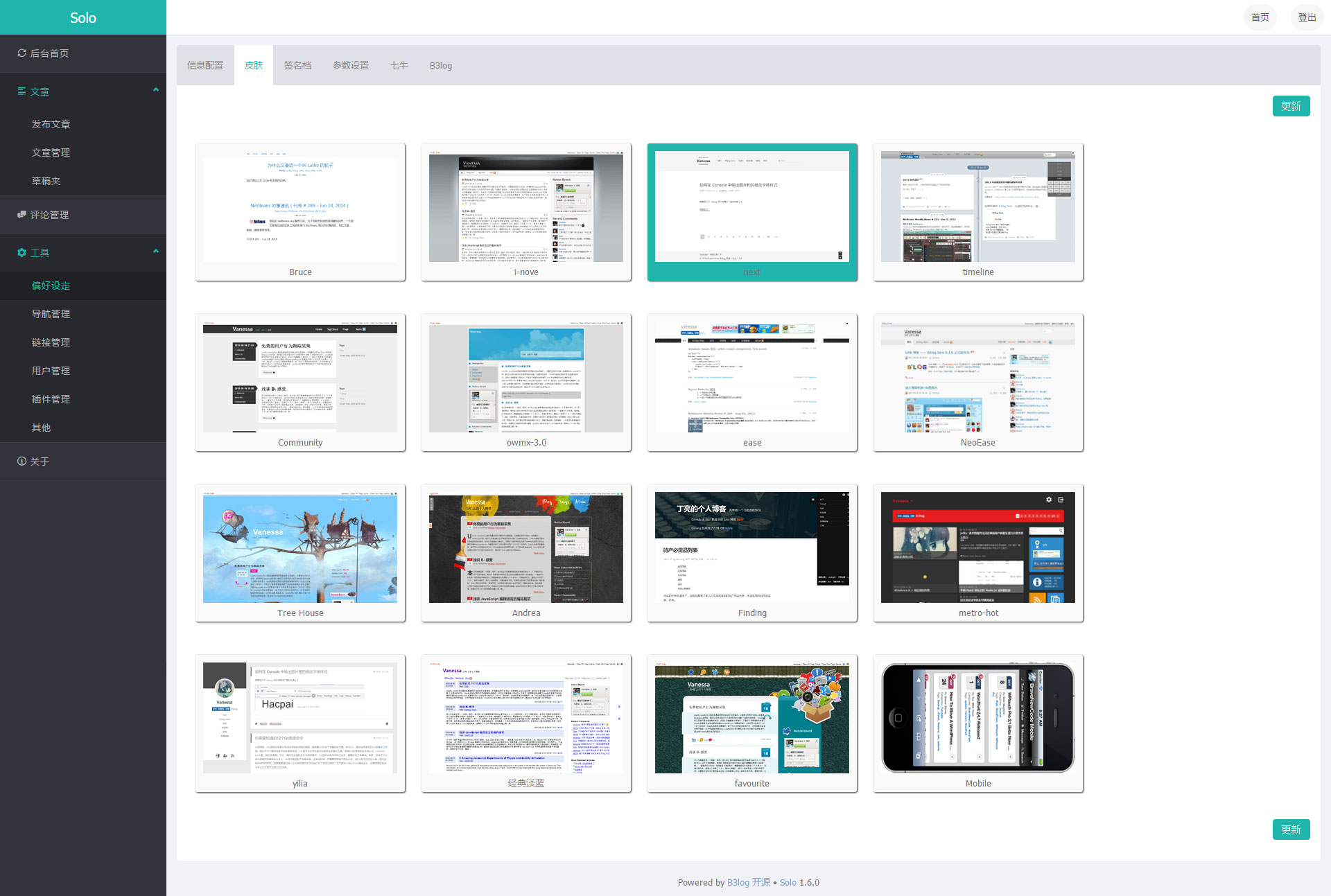Click the info icon beside 关于
Viewport: 1331px width, 896px height.
point(21,462)
